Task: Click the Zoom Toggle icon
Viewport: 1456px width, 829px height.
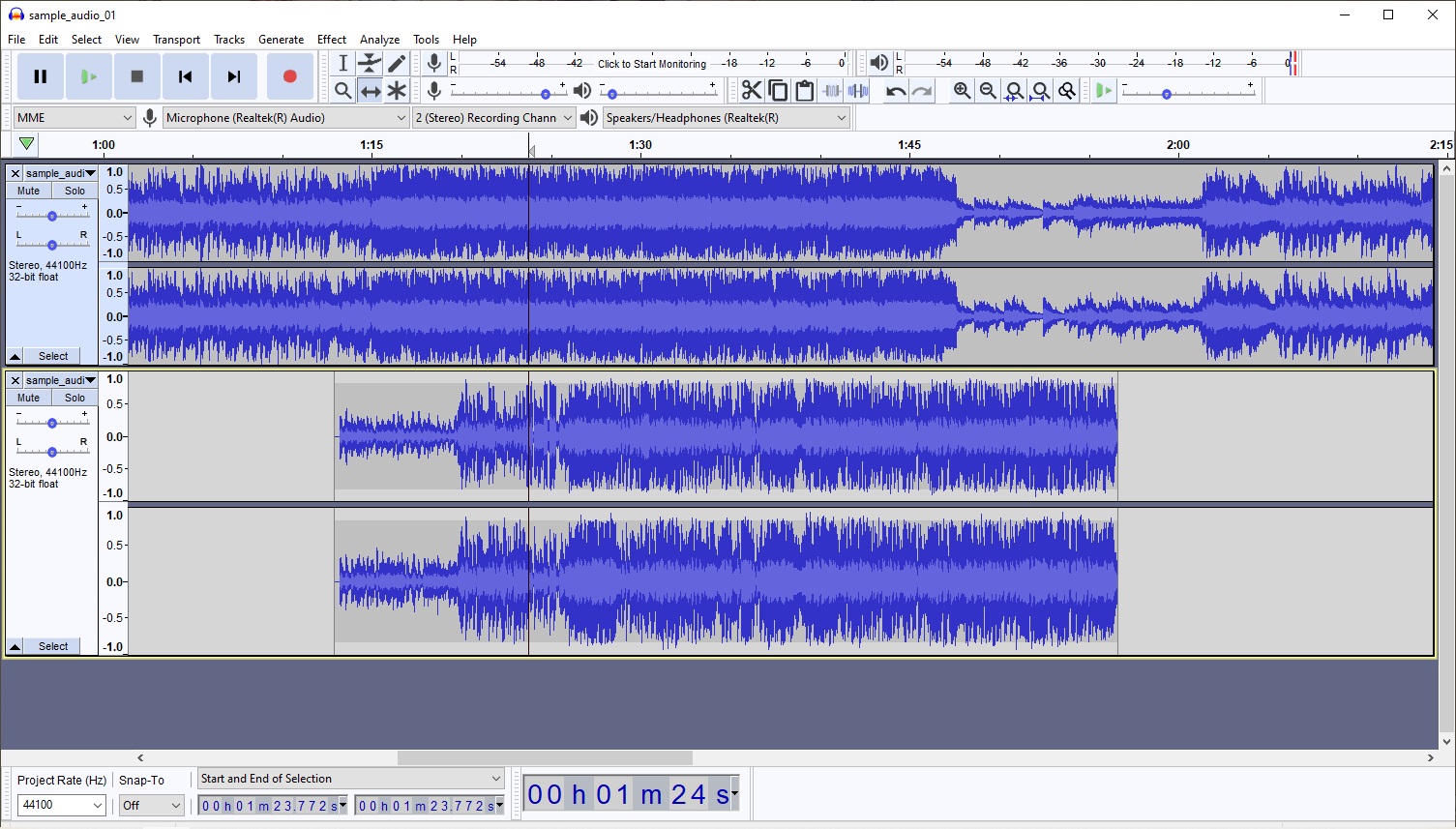Action: (1066, 91)
